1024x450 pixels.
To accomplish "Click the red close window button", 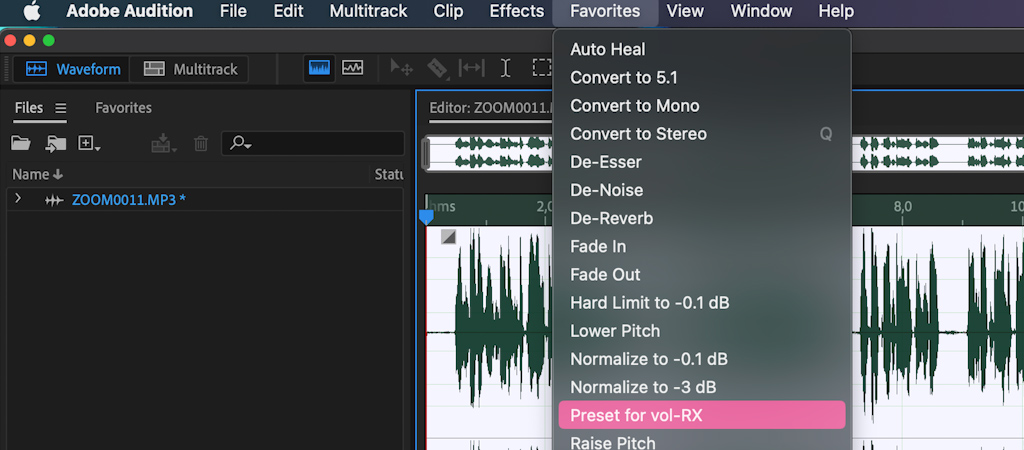I will 10,40.
